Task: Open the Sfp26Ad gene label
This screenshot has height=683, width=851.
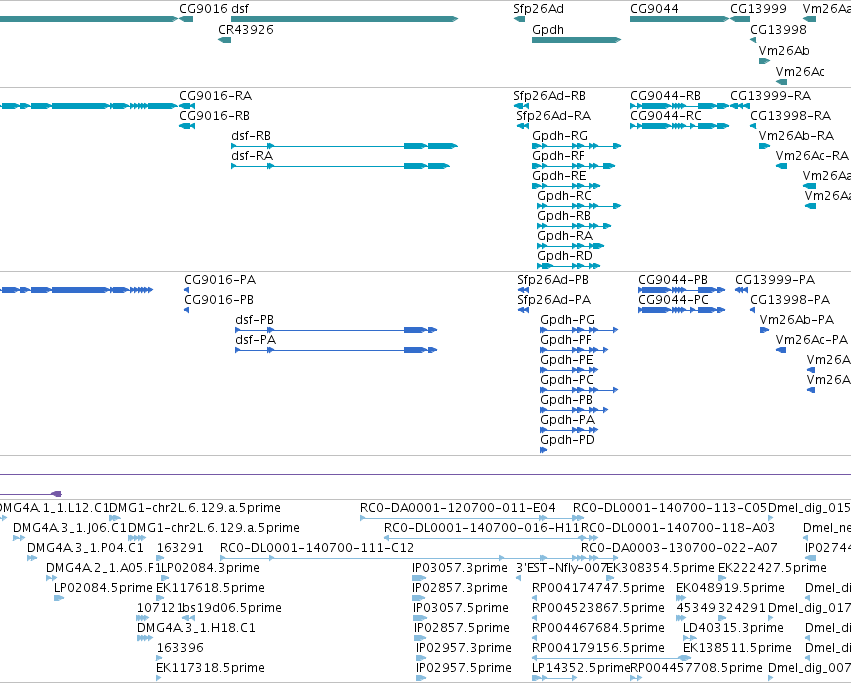Action: click(x=538, y=9)
